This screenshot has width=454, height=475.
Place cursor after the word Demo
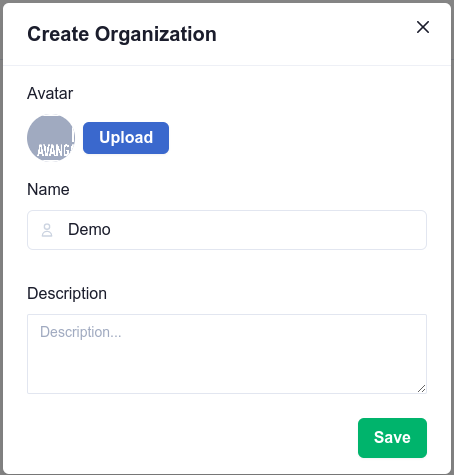[111, 230]
